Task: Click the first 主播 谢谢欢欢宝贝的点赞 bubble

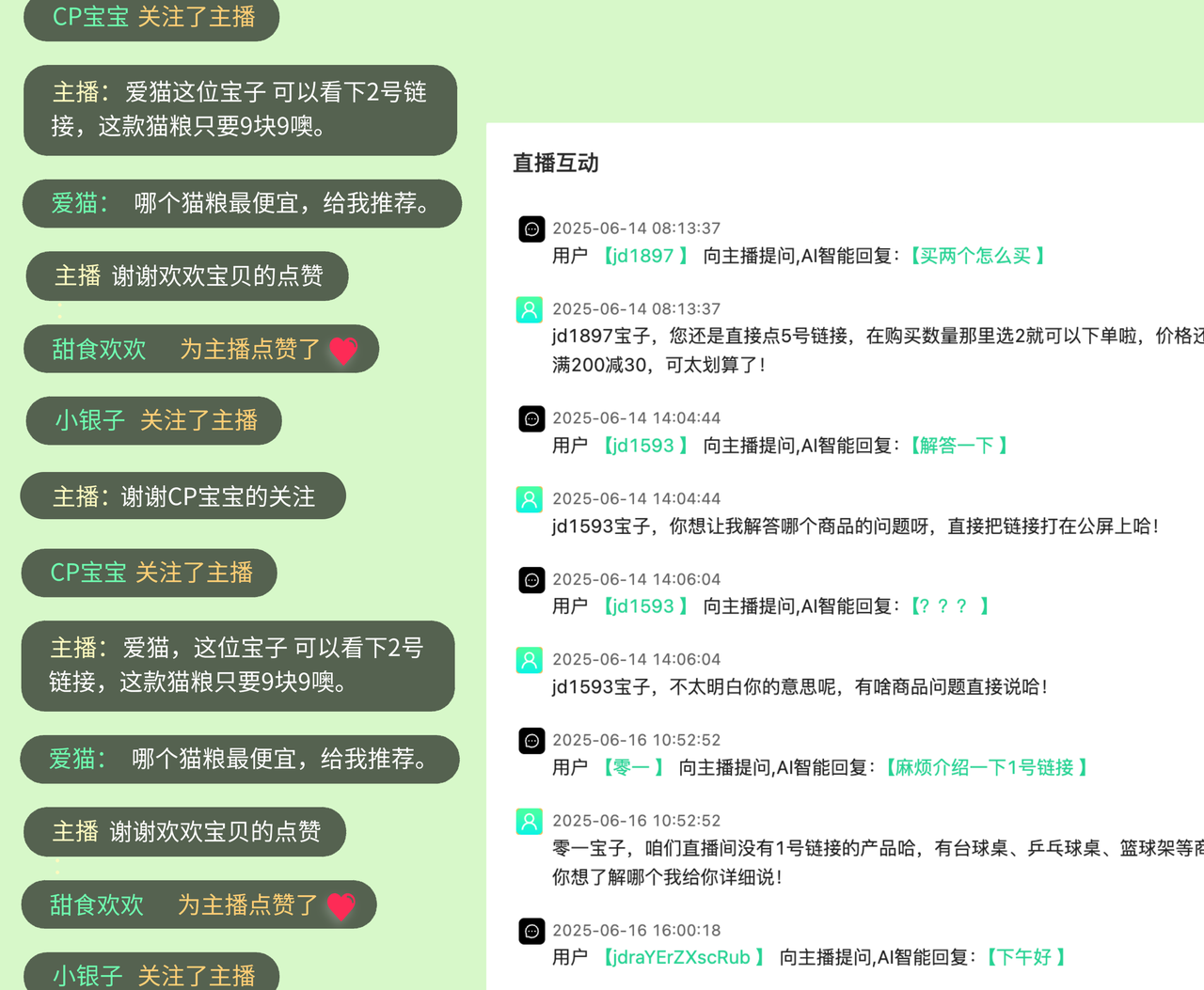Action: [x=186, y=276]
